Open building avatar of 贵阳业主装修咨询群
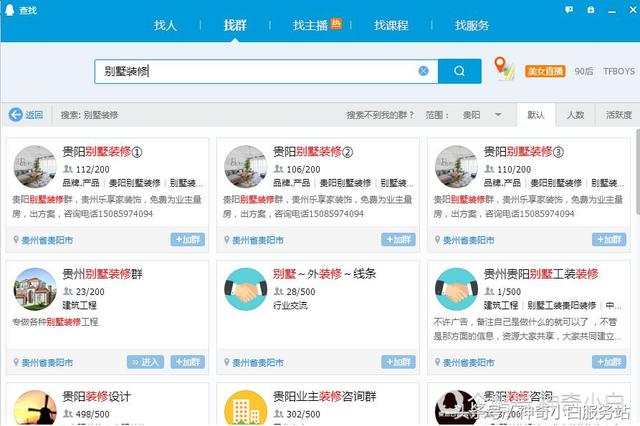640x426 pixels. (x=246, y=408)
